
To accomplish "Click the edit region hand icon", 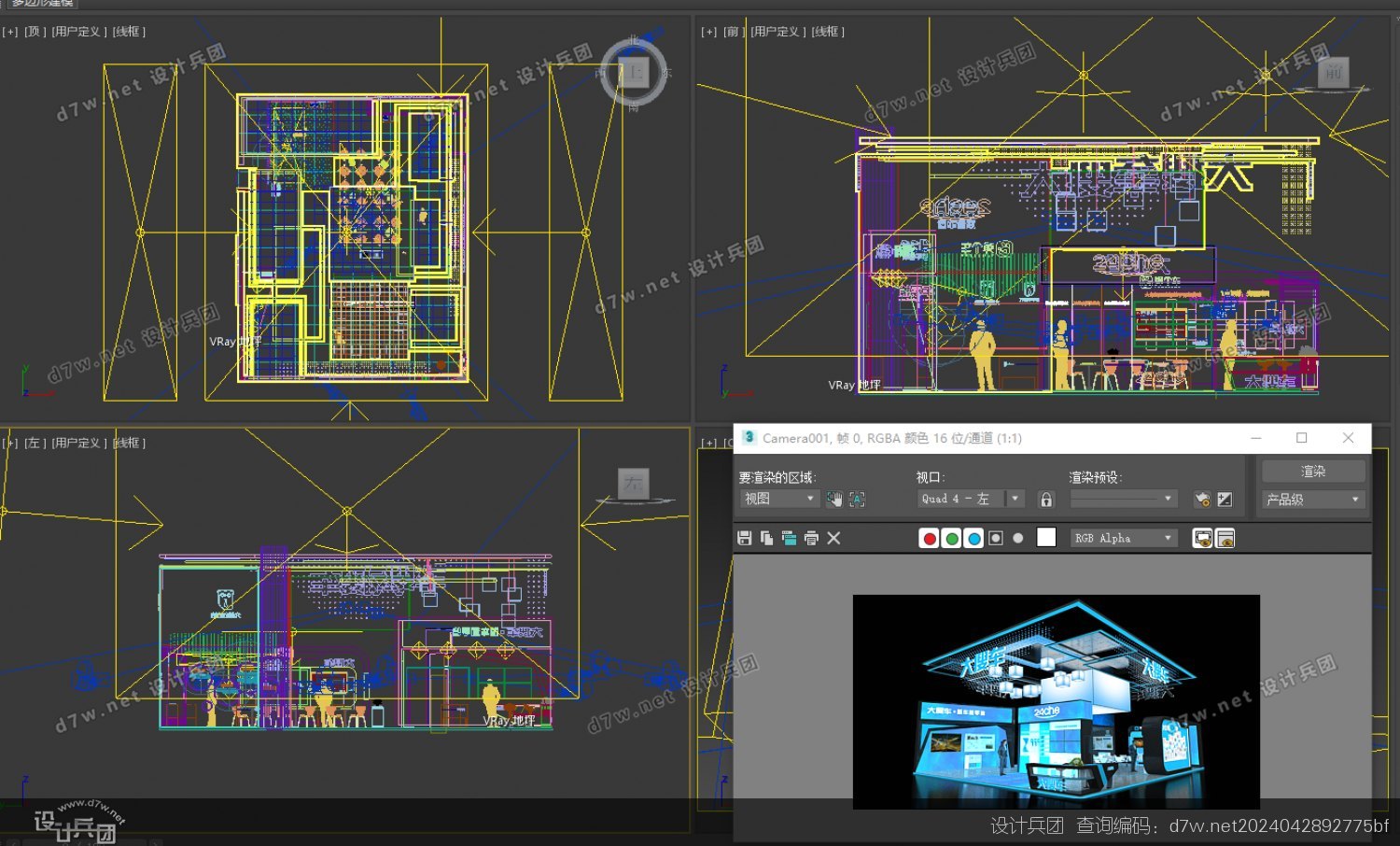I will (x=834, y=500).
